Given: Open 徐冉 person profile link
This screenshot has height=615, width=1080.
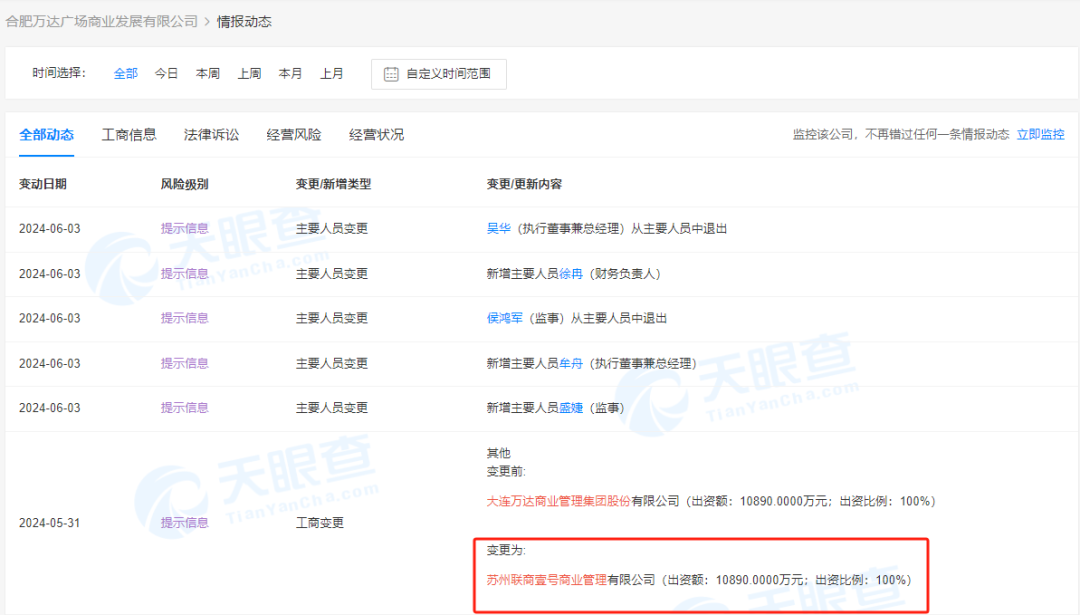Looking at the screenshot, I should tap(570, 273).
